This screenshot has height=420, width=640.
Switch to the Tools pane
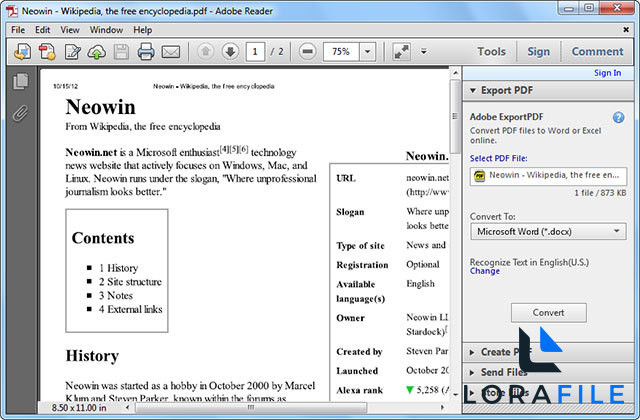point(491,51)
